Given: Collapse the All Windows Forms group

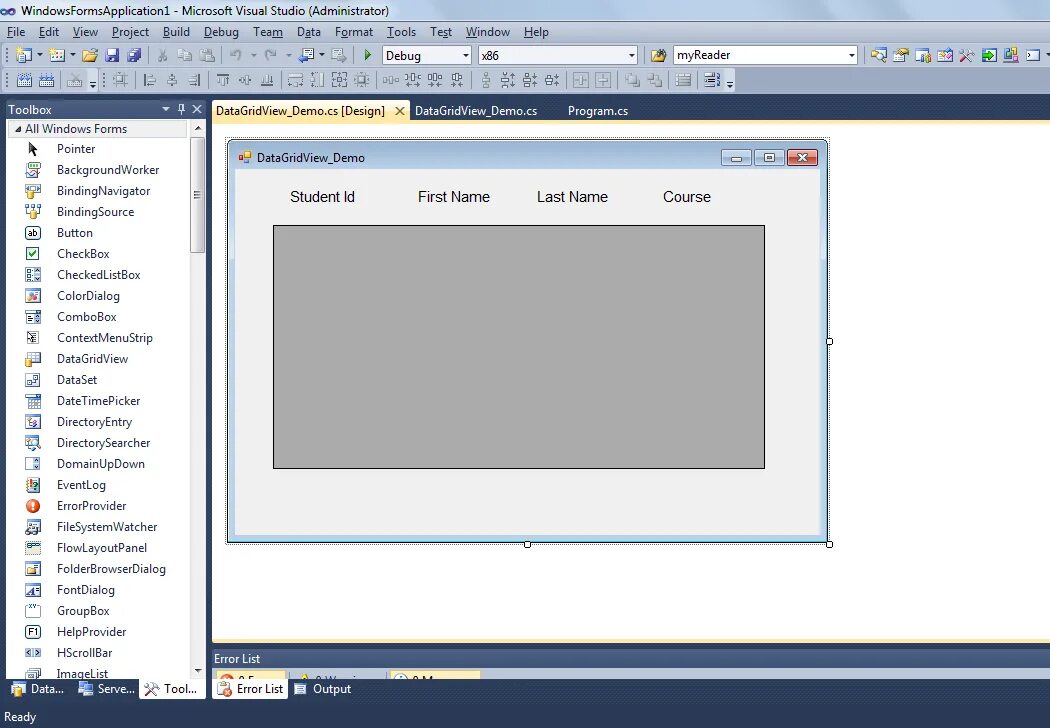Looking at the screenshot, I should (18, 129).
